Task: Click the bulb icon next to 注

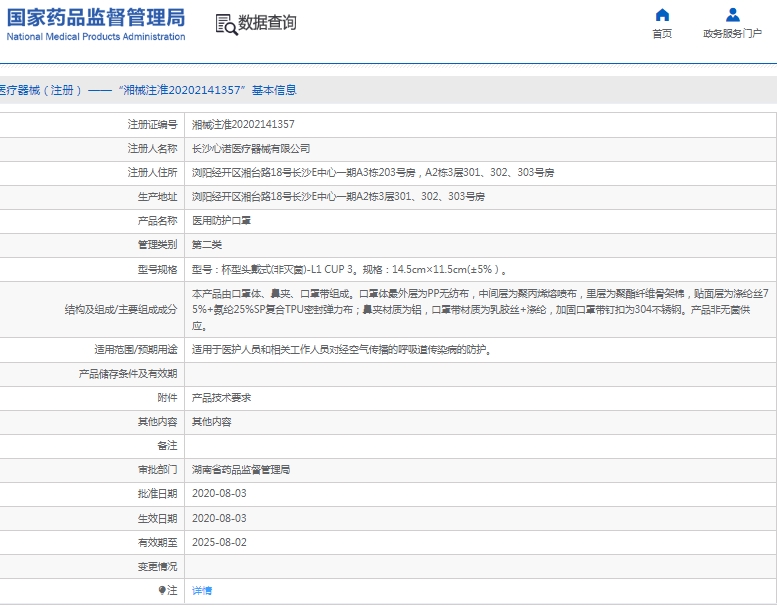Action: click(162, 590)
